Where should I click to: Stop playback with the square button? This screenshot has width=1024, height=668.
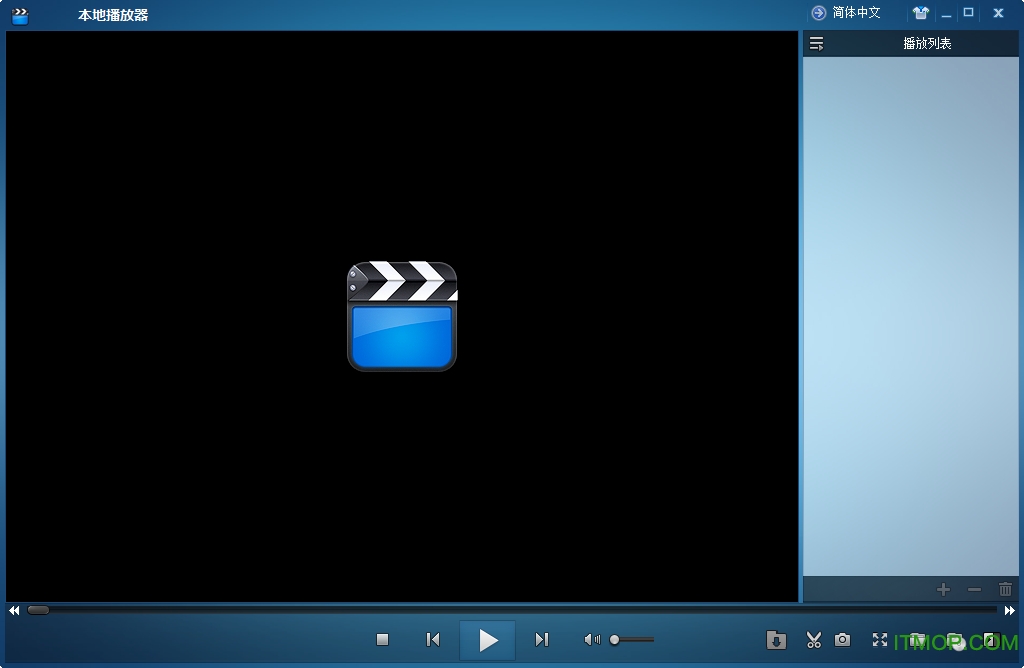[x=382, y=640]
